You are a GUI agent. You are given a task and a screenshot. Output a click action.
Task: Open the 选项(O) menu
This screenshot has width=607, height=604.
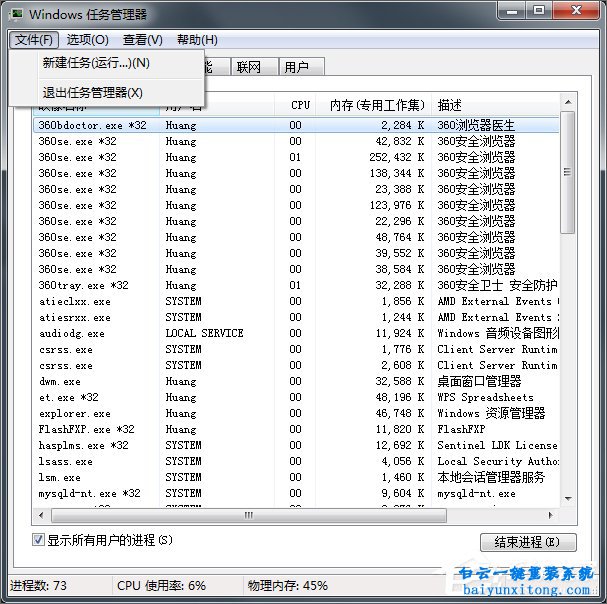pyautogui.click(x=87, y=39)
